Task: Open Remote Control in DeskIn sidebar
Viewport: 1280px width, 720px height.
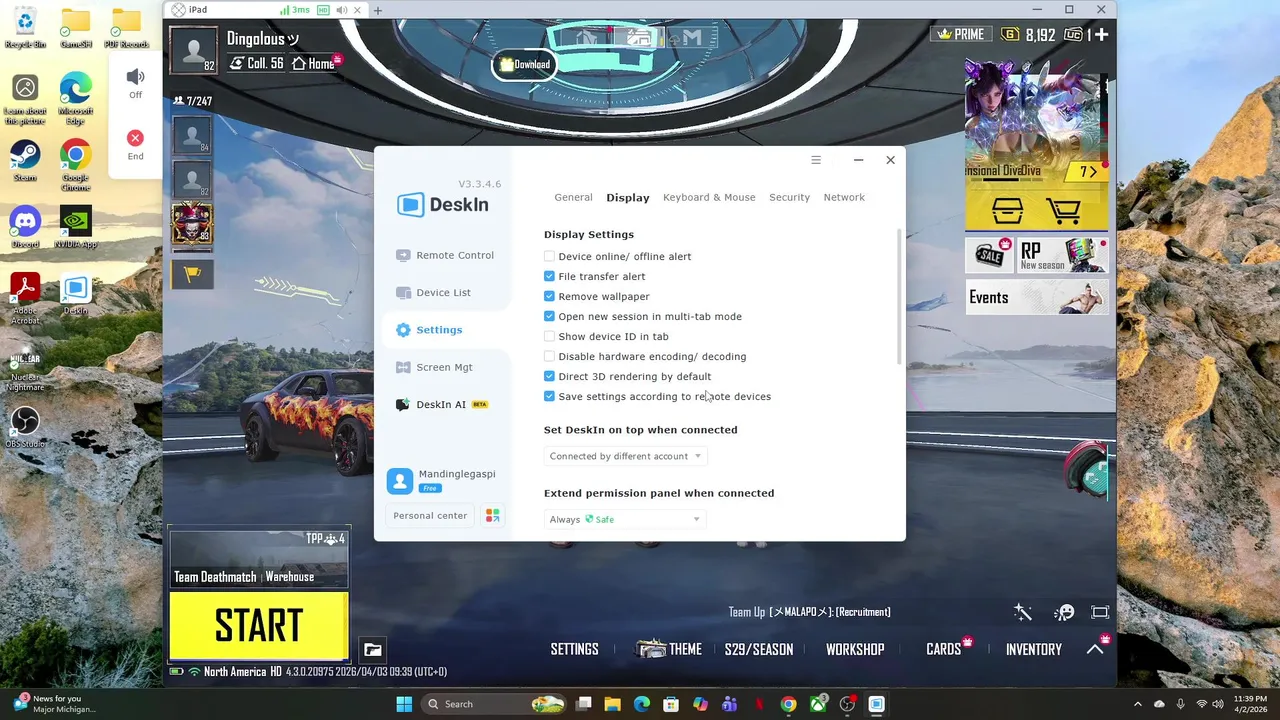Action: 444,255
